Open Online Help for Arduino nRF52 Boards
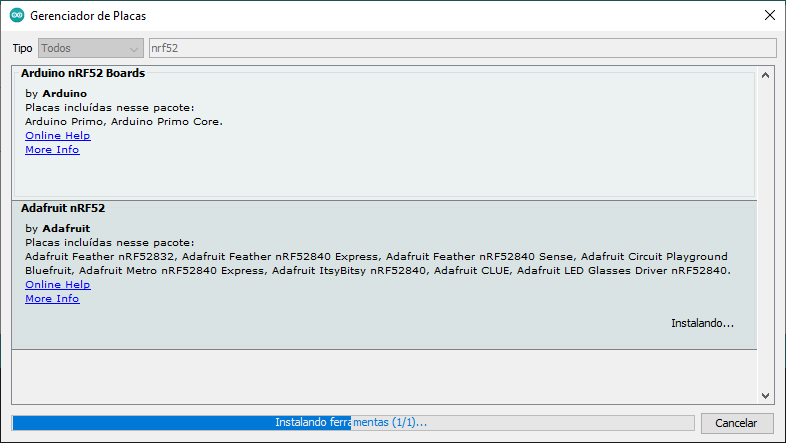The height and width of the screenshot is (443, 786). [58, 135]
